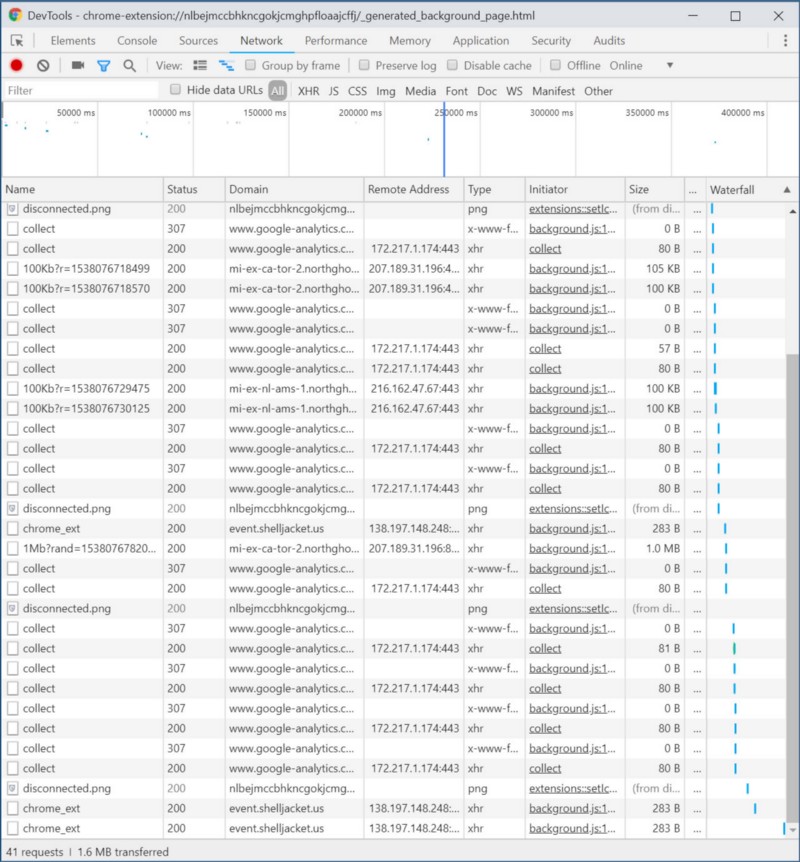Switch to the Application tab
The image size is (800, 862).
[x=481, y=41]
